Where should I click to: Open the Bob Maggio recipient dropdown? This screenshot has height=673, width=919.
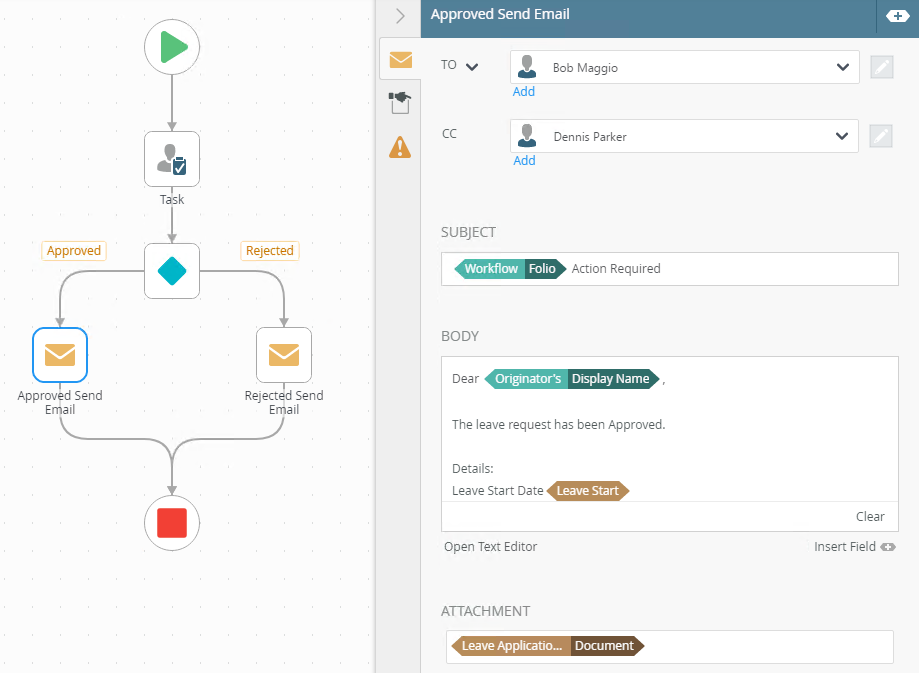(841, 68)
